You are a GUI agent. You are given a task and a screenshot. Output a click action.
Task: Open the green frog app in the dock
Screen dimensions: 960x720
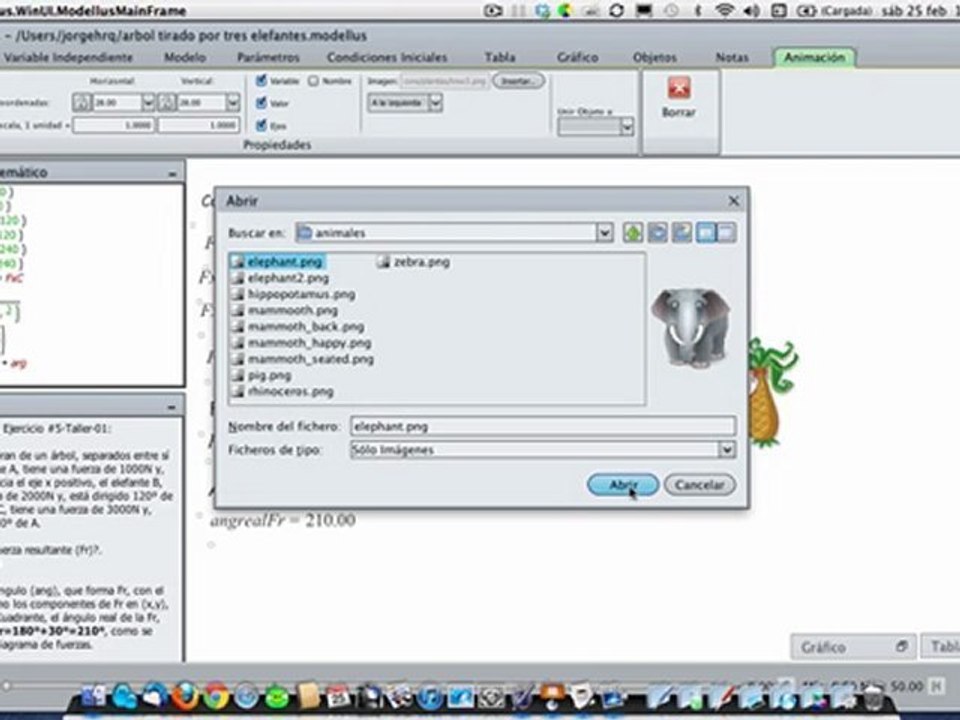pyautogui.click(x=277, y=697)
